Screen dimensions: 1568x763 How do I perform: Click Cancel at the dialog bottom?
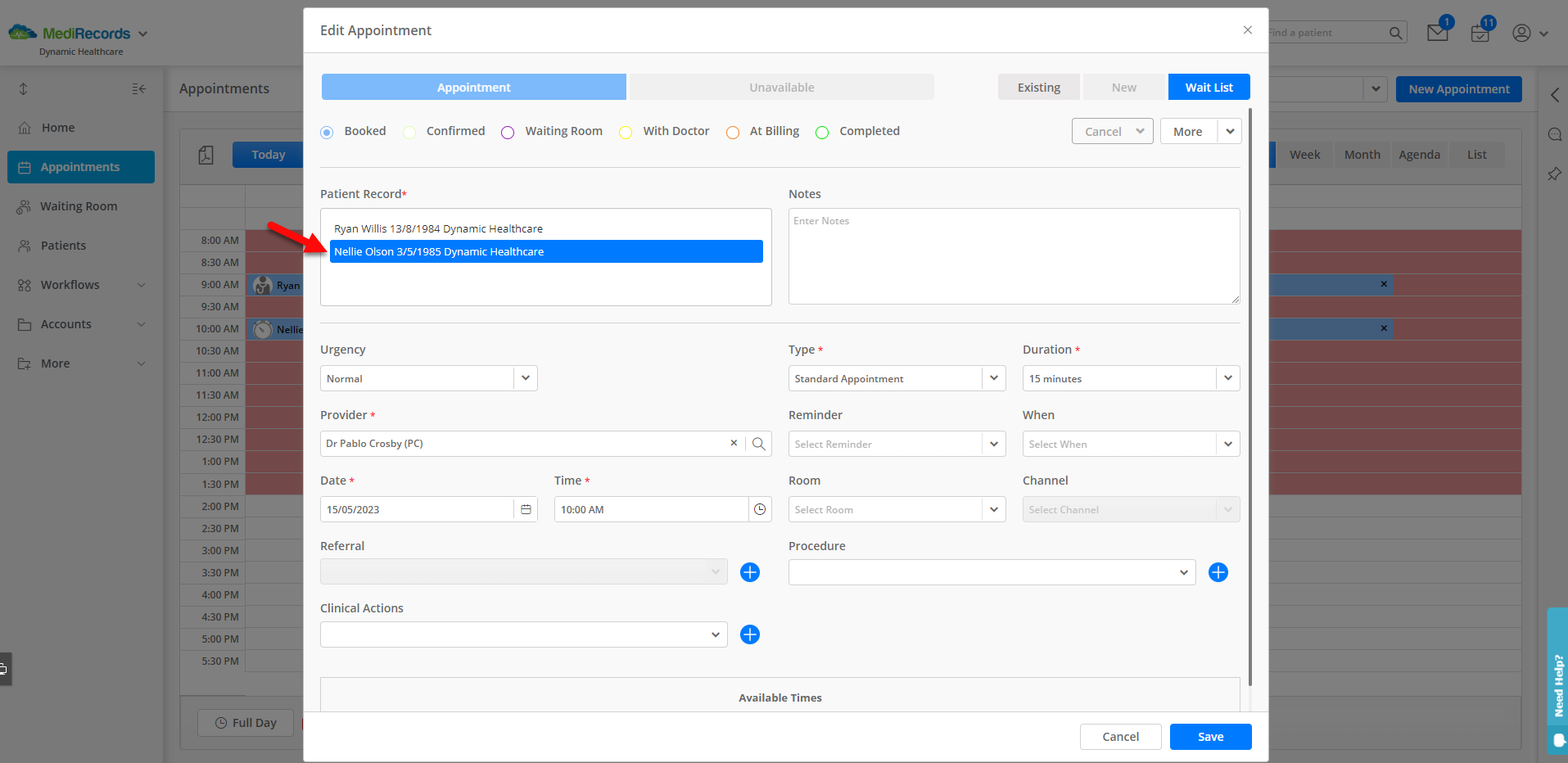pos(1120,737)
